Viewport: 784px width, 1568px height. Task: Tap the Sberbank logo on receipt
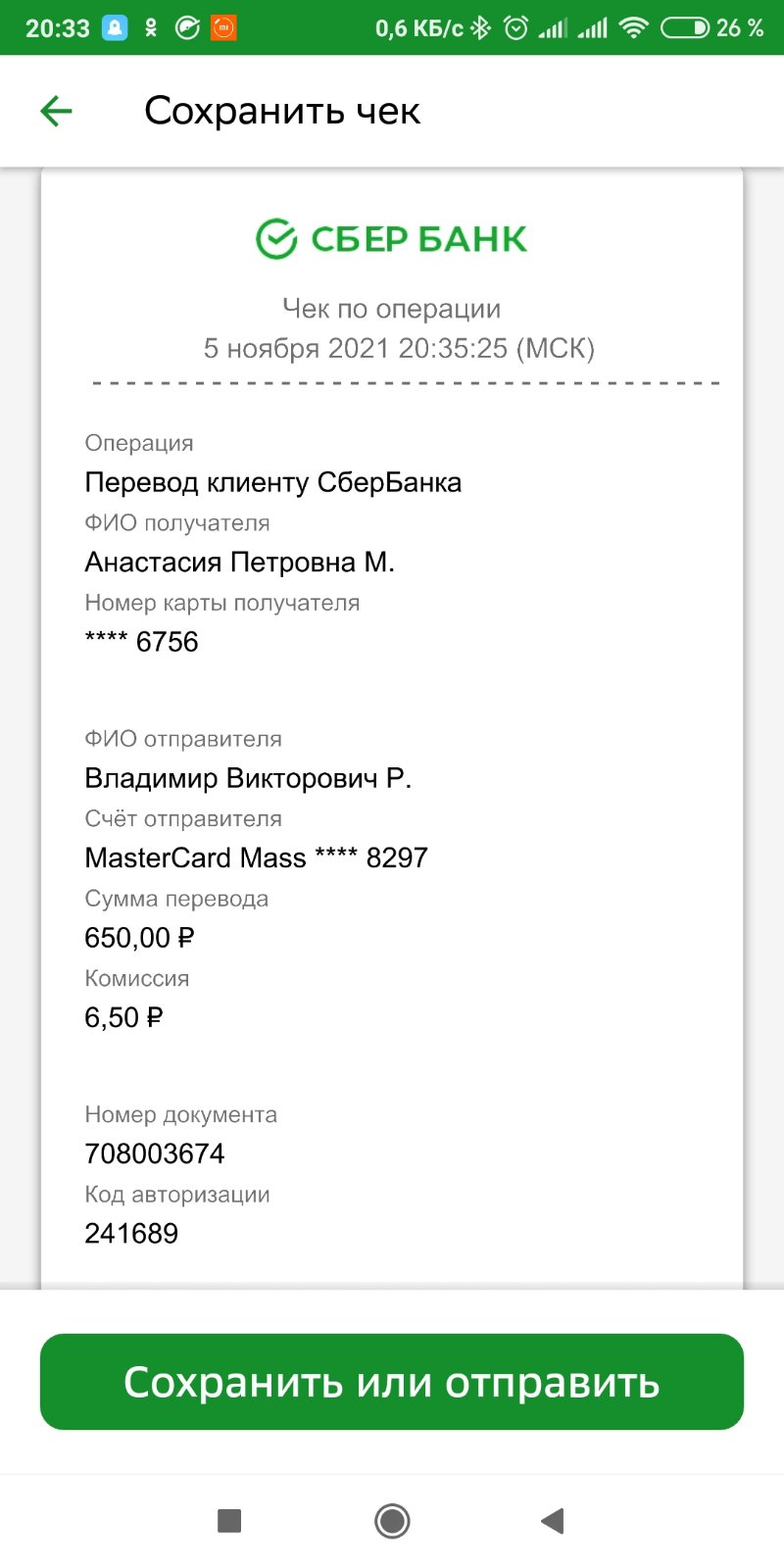[x=392, y=238]
